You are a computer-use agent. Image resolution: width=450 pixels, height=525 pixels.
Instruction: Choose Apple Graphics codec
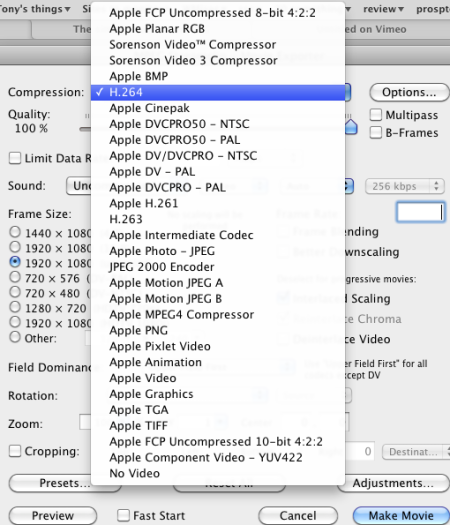coord(218,394)
